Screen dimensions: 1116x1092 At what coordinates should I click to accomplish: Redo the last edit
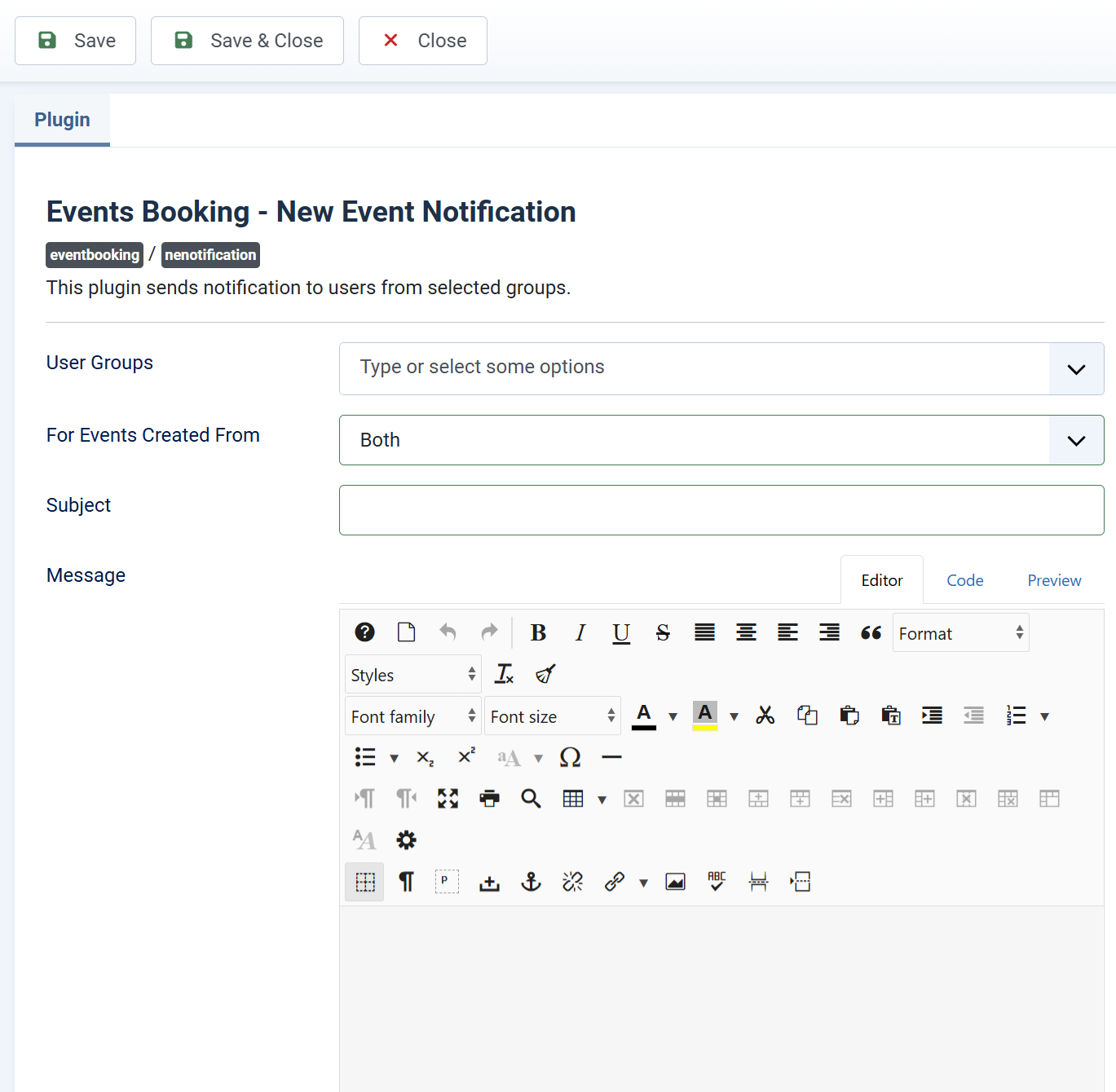click(x=489, y=632)
